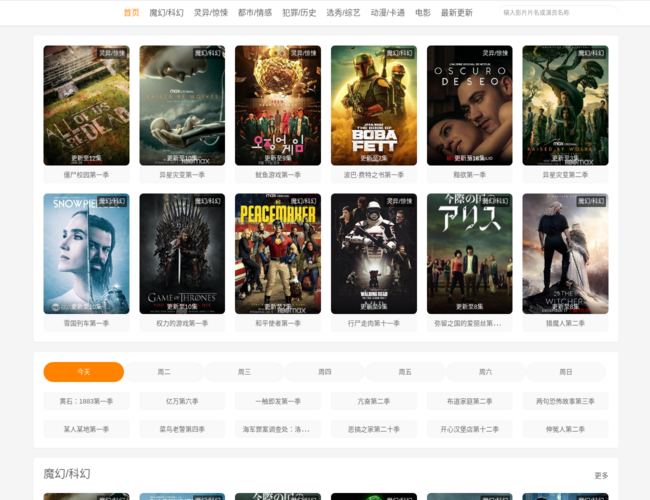Screen dimensions: 650x500
Task: Open the 动漫/卡通 navigation category
Action: point(388,13)
